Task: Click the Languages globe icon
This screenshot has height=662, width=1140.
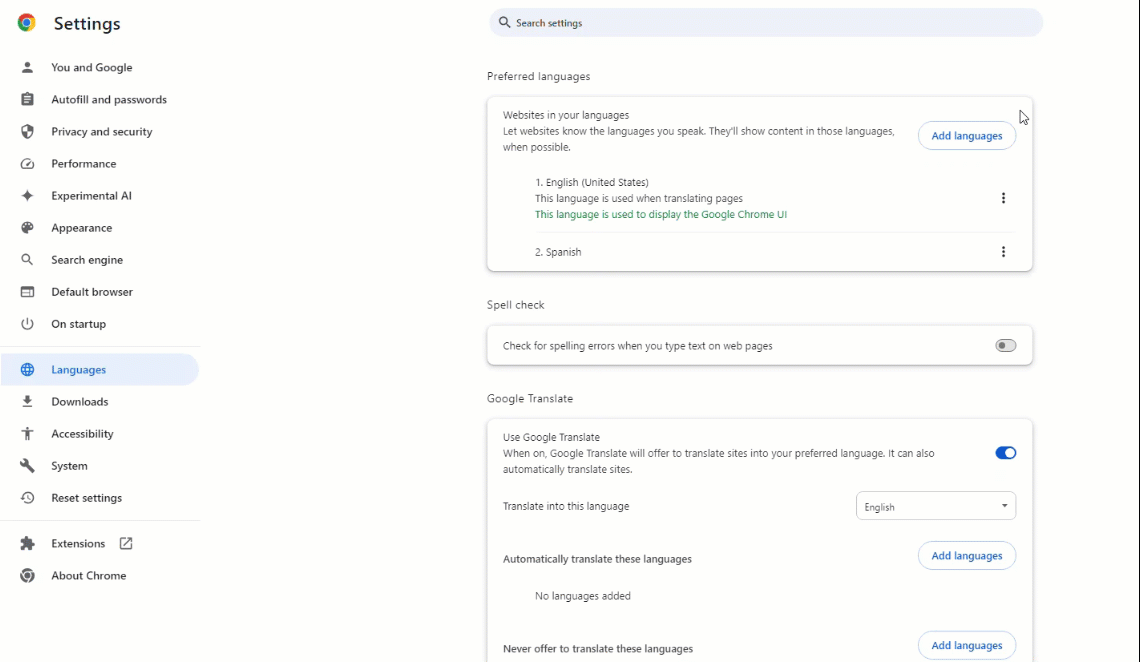Action: [x=27, y=369]
